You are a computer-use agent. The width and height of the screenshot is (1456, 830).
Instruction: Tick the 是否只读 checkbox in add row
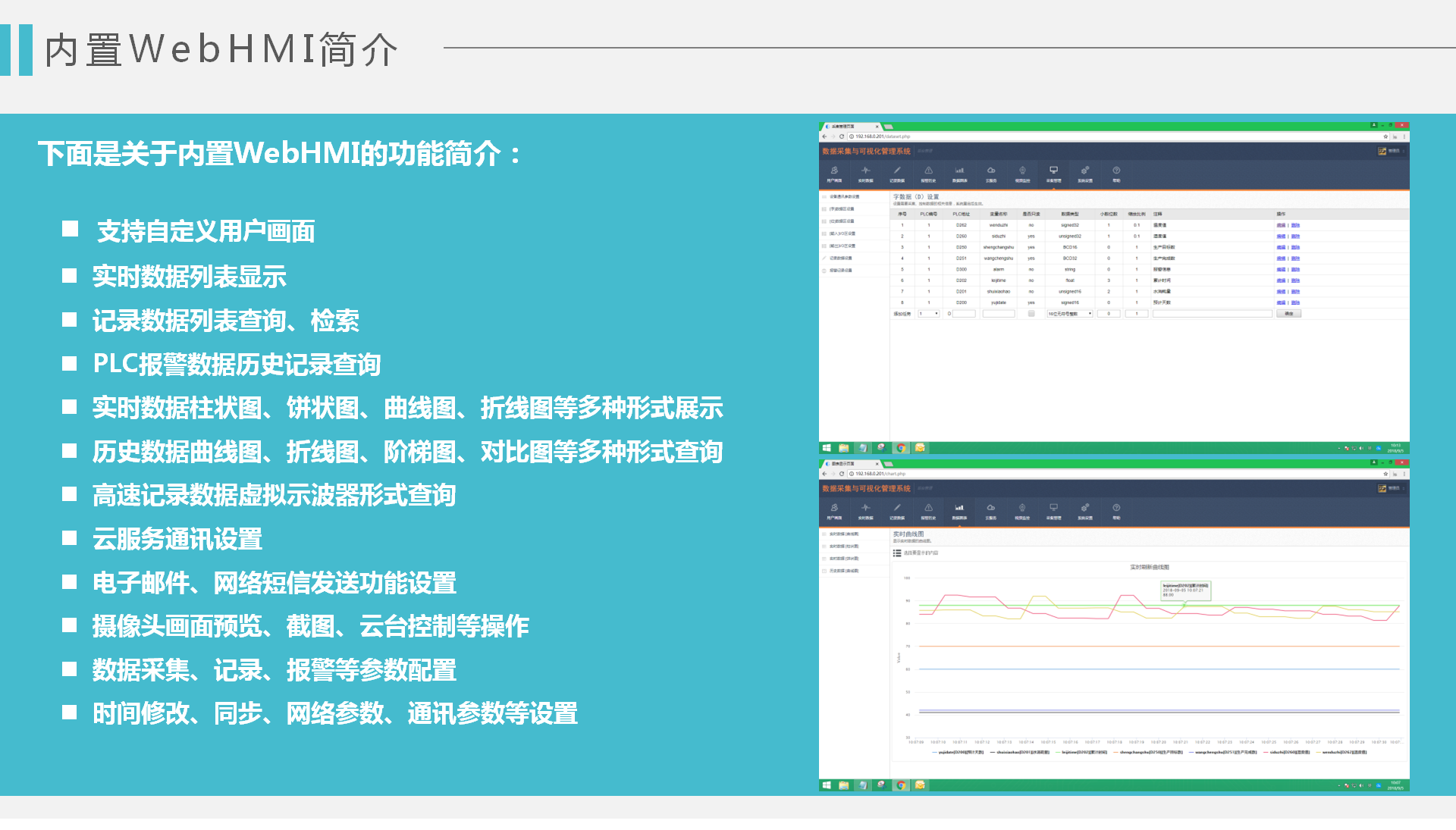pos(1031,314)
